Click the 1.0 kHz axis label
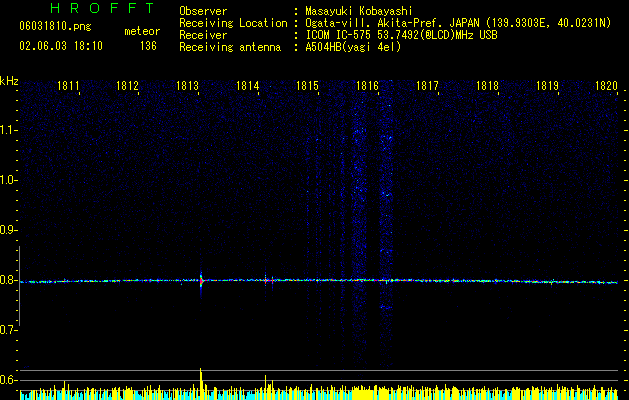Screen dimensions: 629x400 (9, 180)
